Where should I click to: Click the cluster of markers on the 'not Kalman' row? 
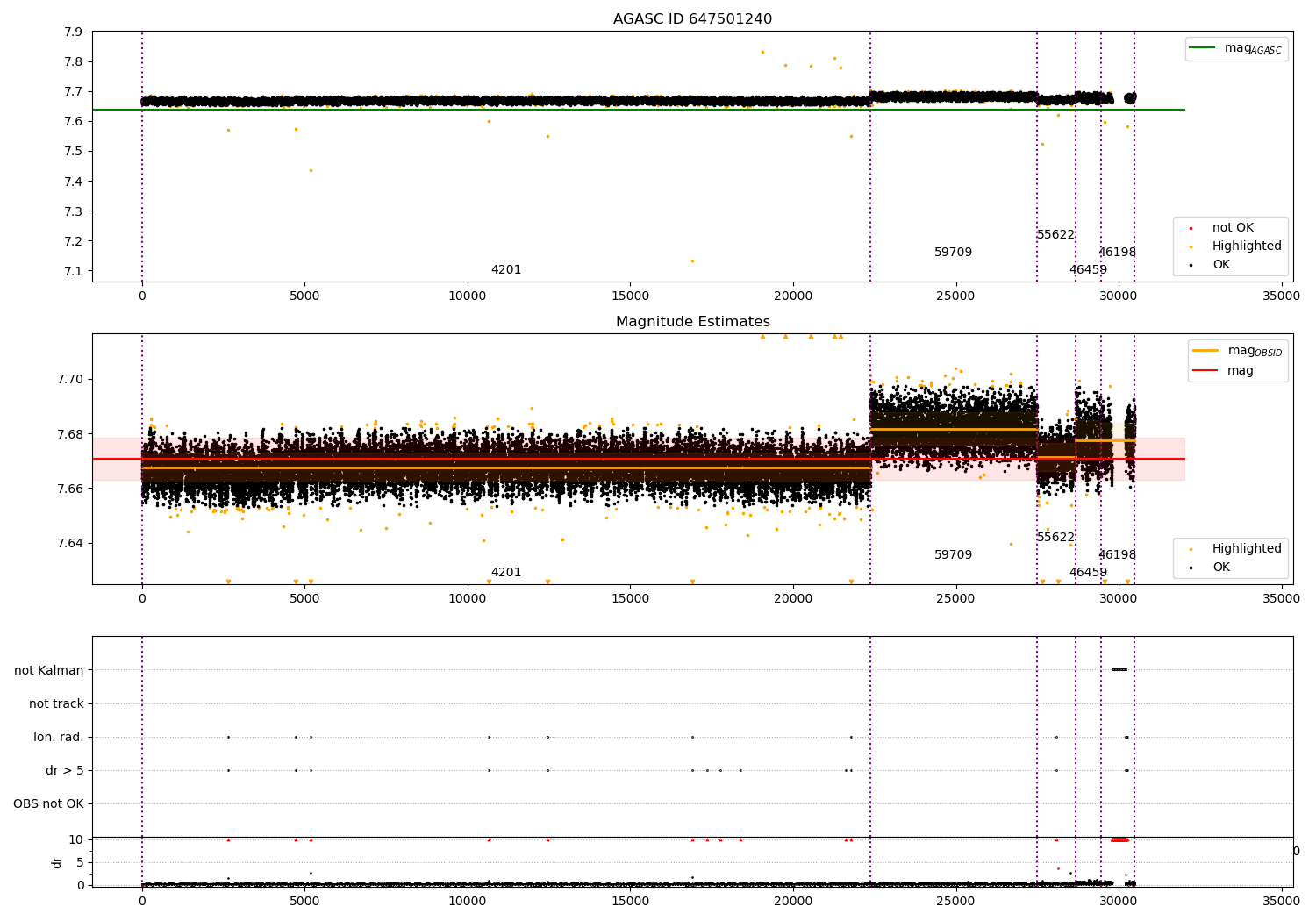[1119, 670]
